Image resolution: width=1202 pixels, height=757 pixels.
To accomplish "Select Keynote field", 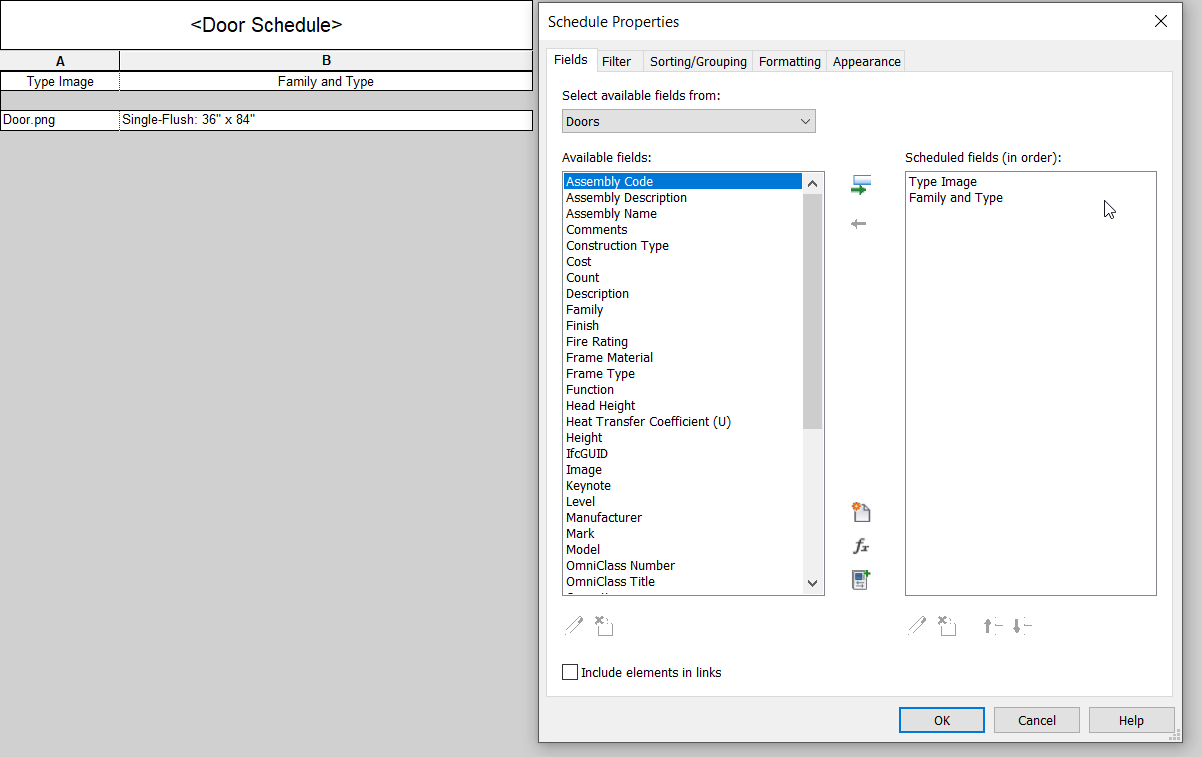I will tap(683, 486).
